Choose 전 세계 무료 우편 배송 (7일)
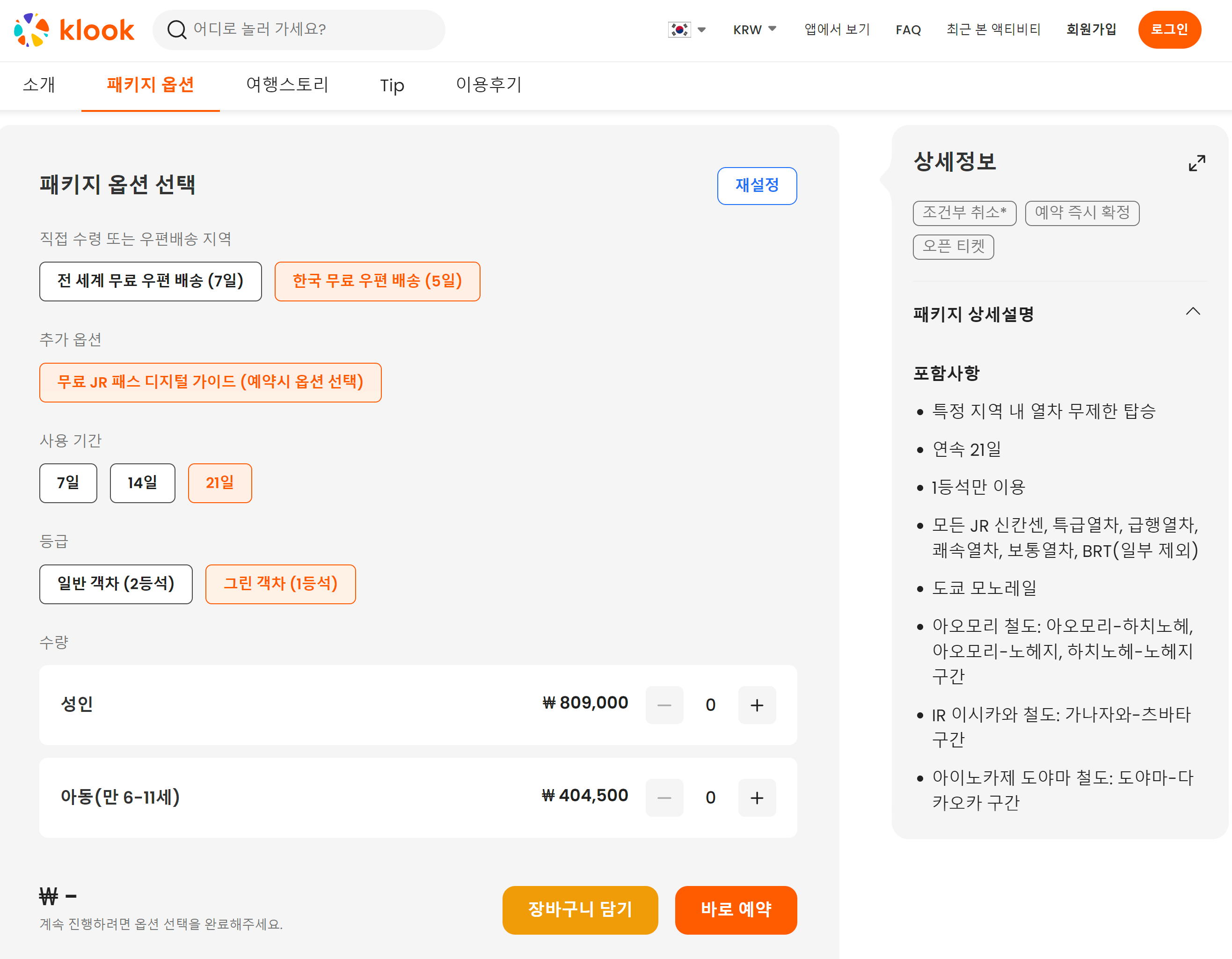 click(150, 281)
